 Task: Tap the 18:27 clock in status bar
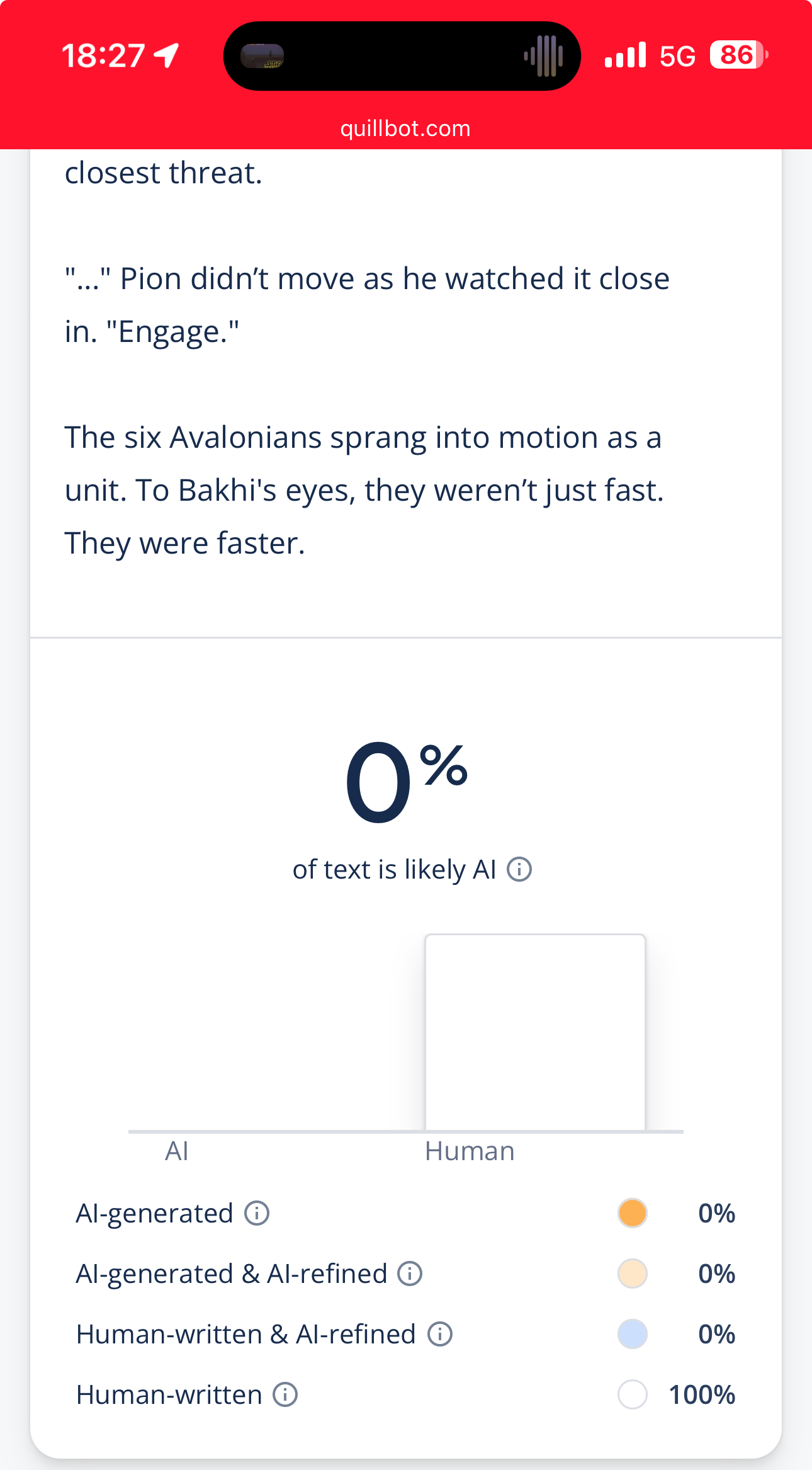(x=104, y=55)
